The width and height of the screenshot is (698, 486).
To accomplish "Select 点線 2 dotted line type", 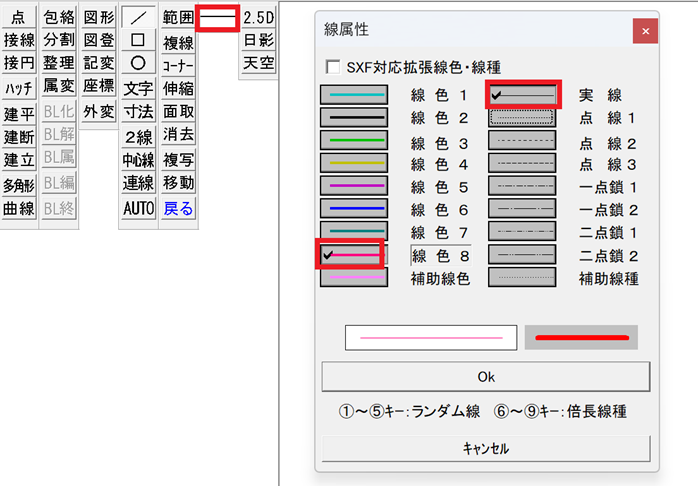I will pos(522,140).
